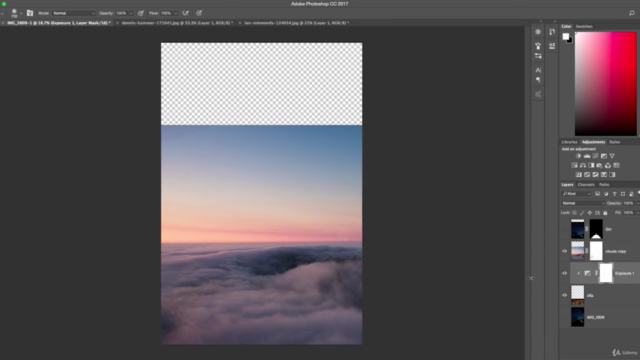Switch to the Channels tab

pyautogui.click(x=586, y=185)
